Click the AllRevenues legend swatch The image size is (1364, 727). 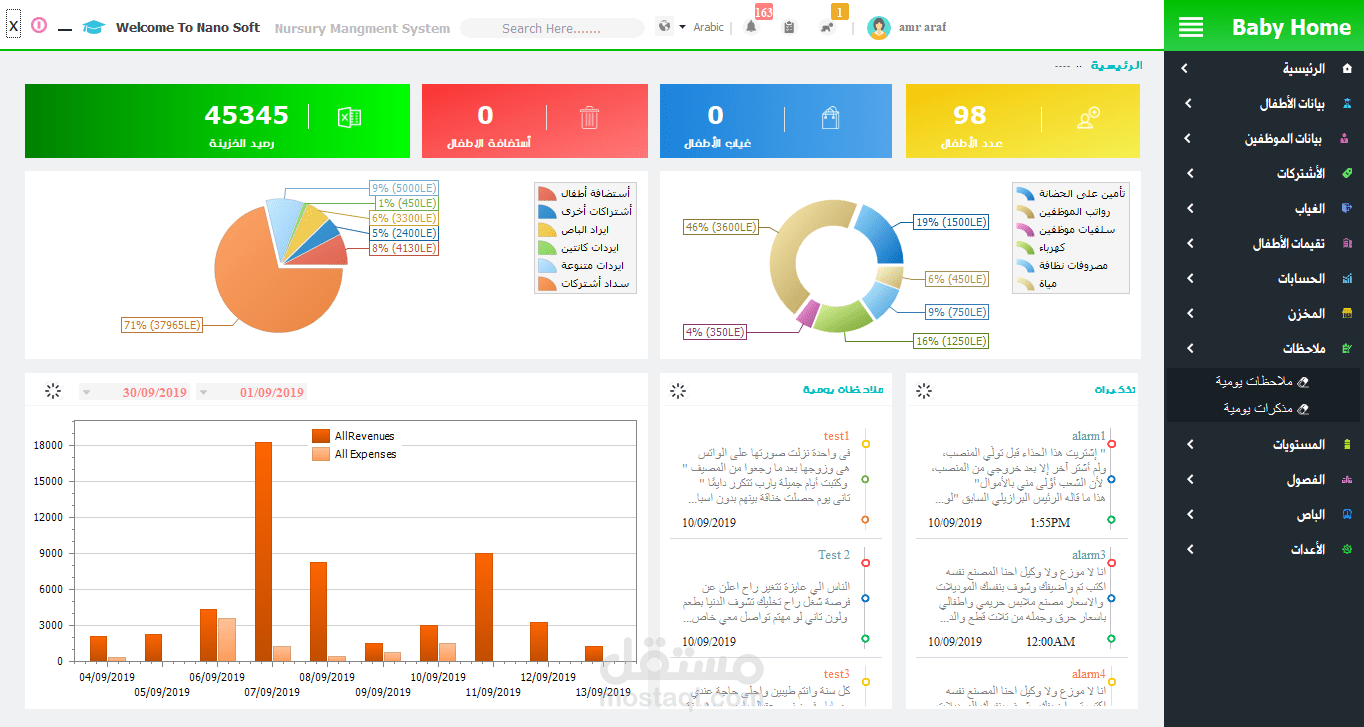[x=321, y=436]
